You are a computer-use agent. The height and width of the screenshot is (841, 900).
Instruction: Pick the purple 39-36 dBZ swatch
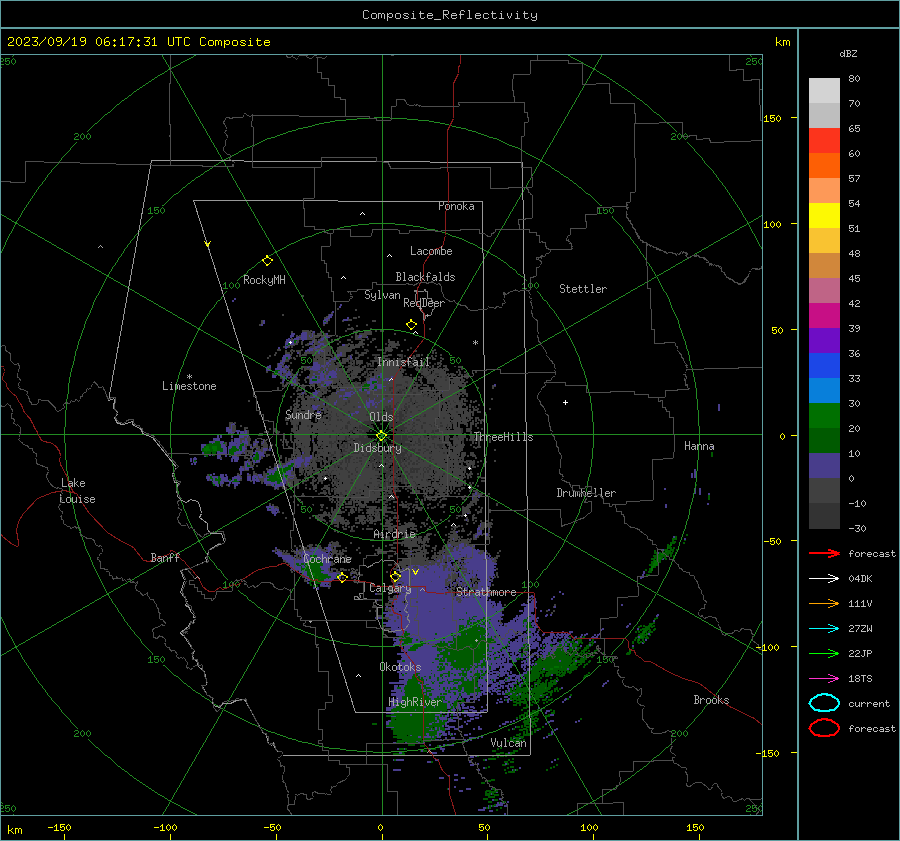click(824, 340)
